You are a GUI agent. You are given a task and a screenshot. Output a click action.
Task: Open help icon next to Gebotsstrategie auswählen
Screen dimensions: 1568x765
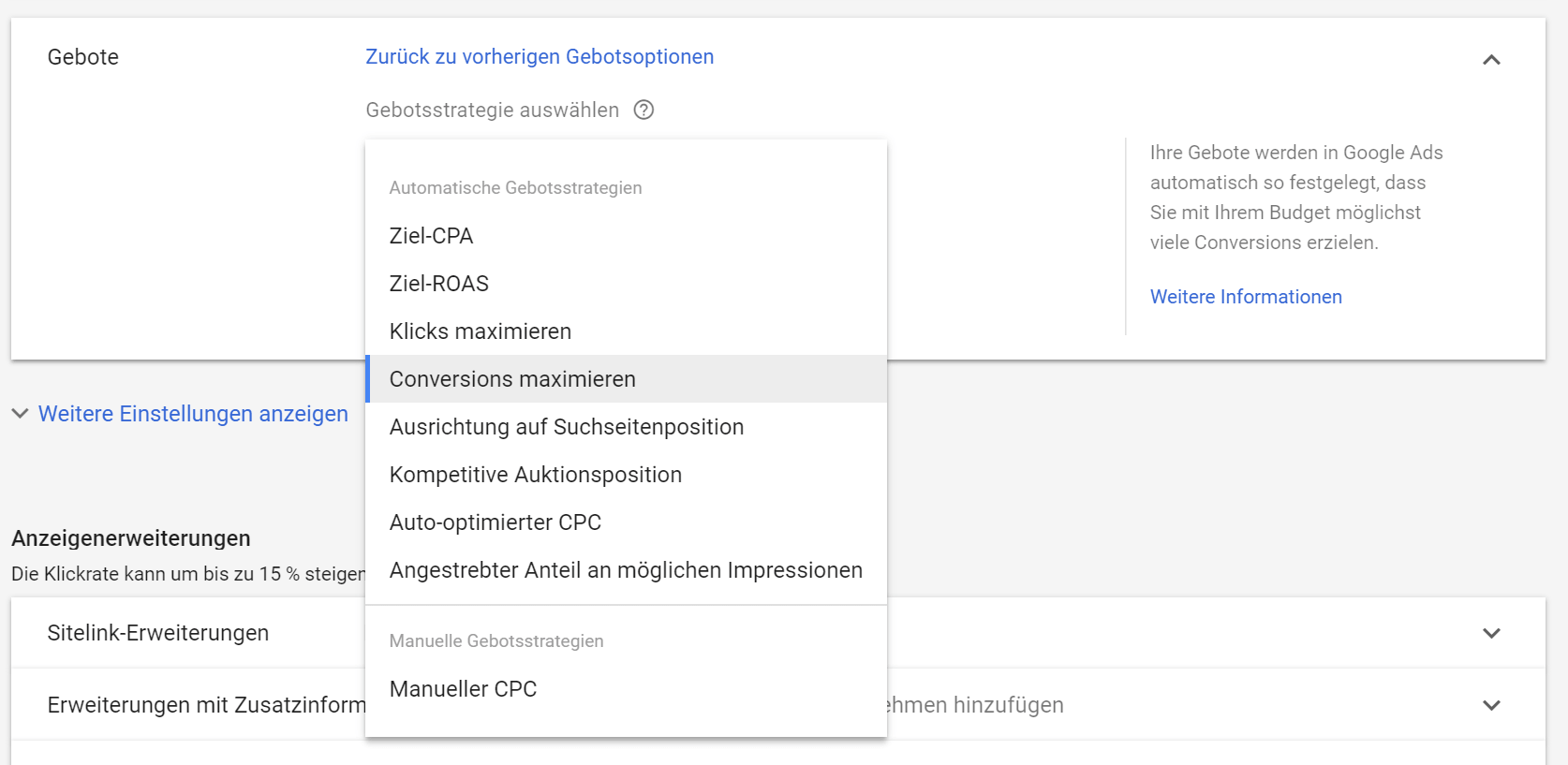tap(643, 110)
